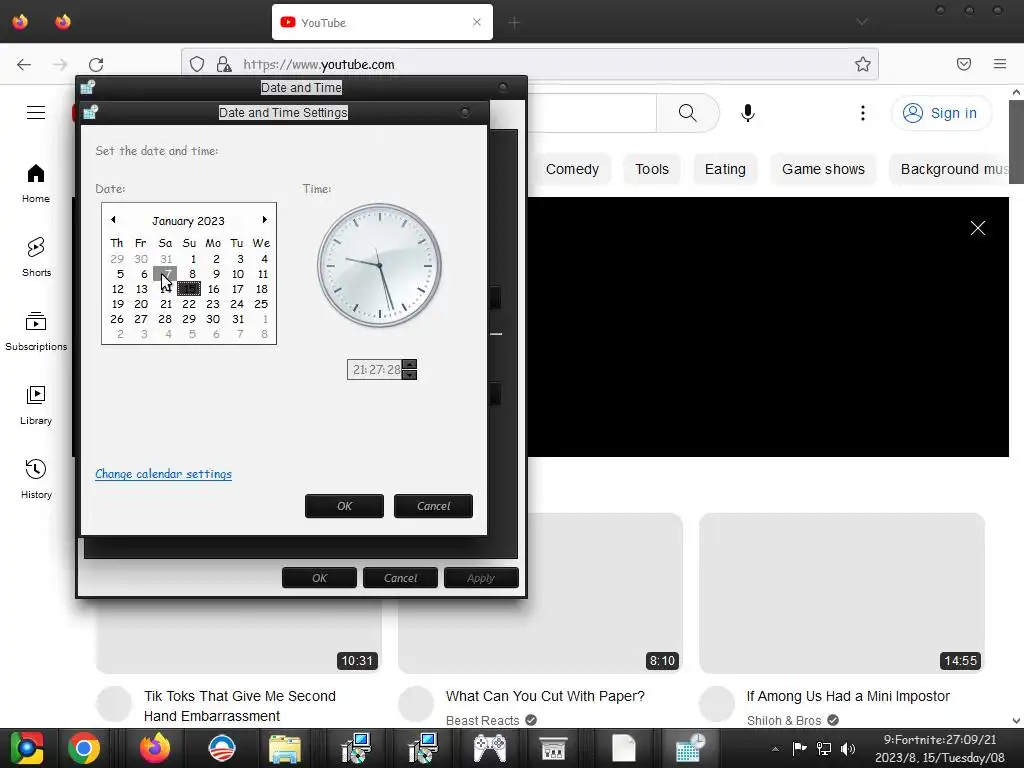
Task: Open Shorts in the sidebar
Action: pos(36,257)
